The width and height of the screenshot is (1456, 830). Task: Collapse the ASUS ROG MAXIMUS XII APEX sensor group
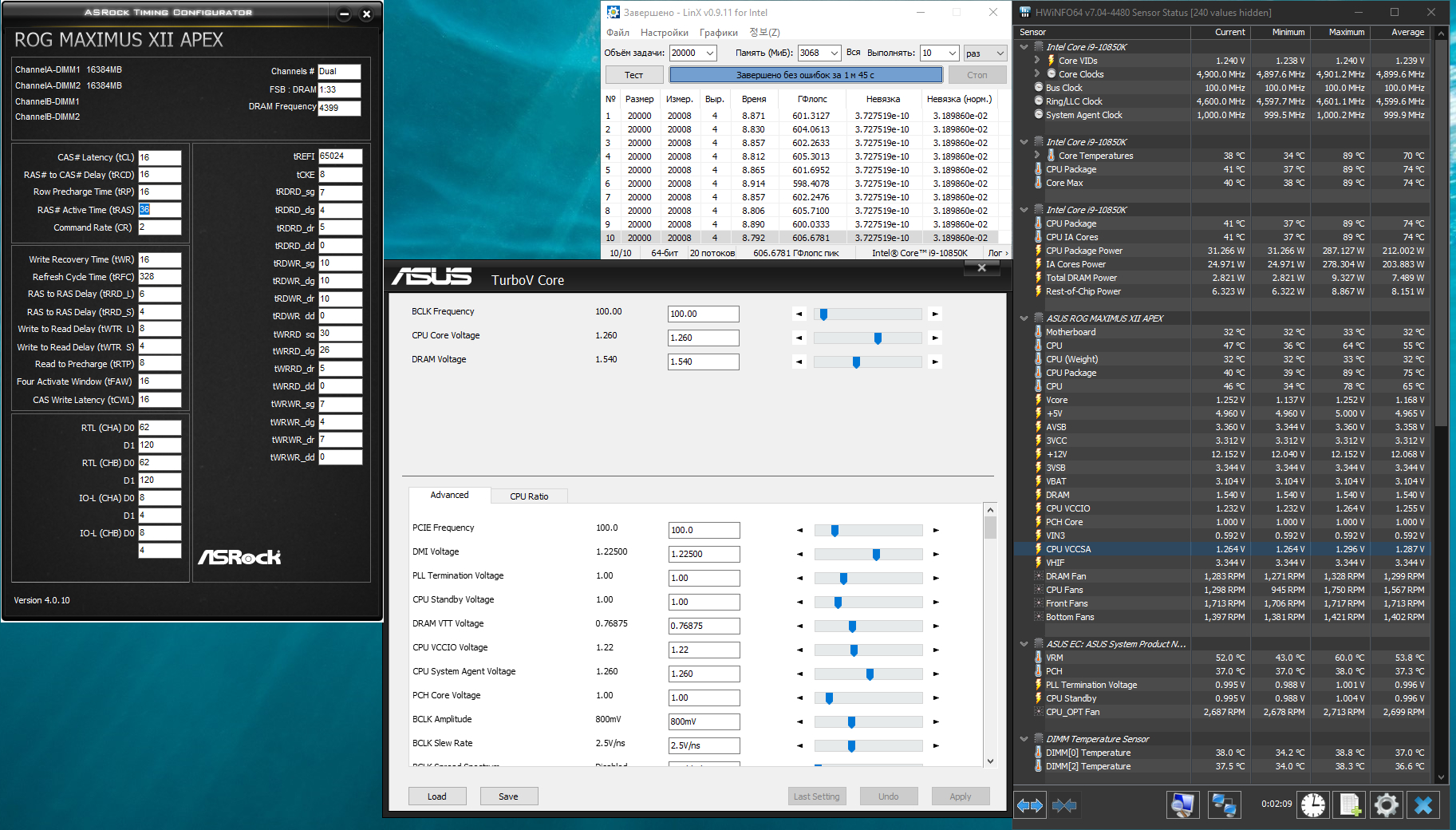(x=1024, y=318)
